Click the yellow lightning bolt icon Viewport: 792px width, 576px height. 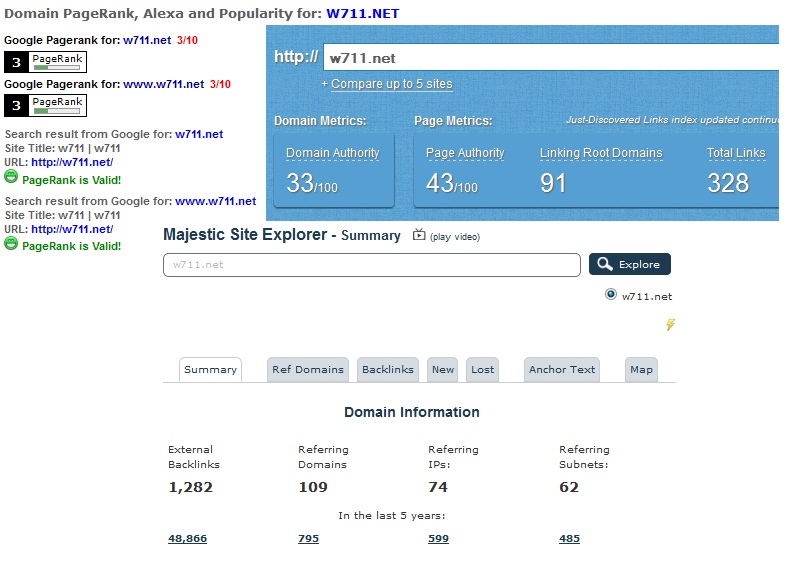[670, 324]
